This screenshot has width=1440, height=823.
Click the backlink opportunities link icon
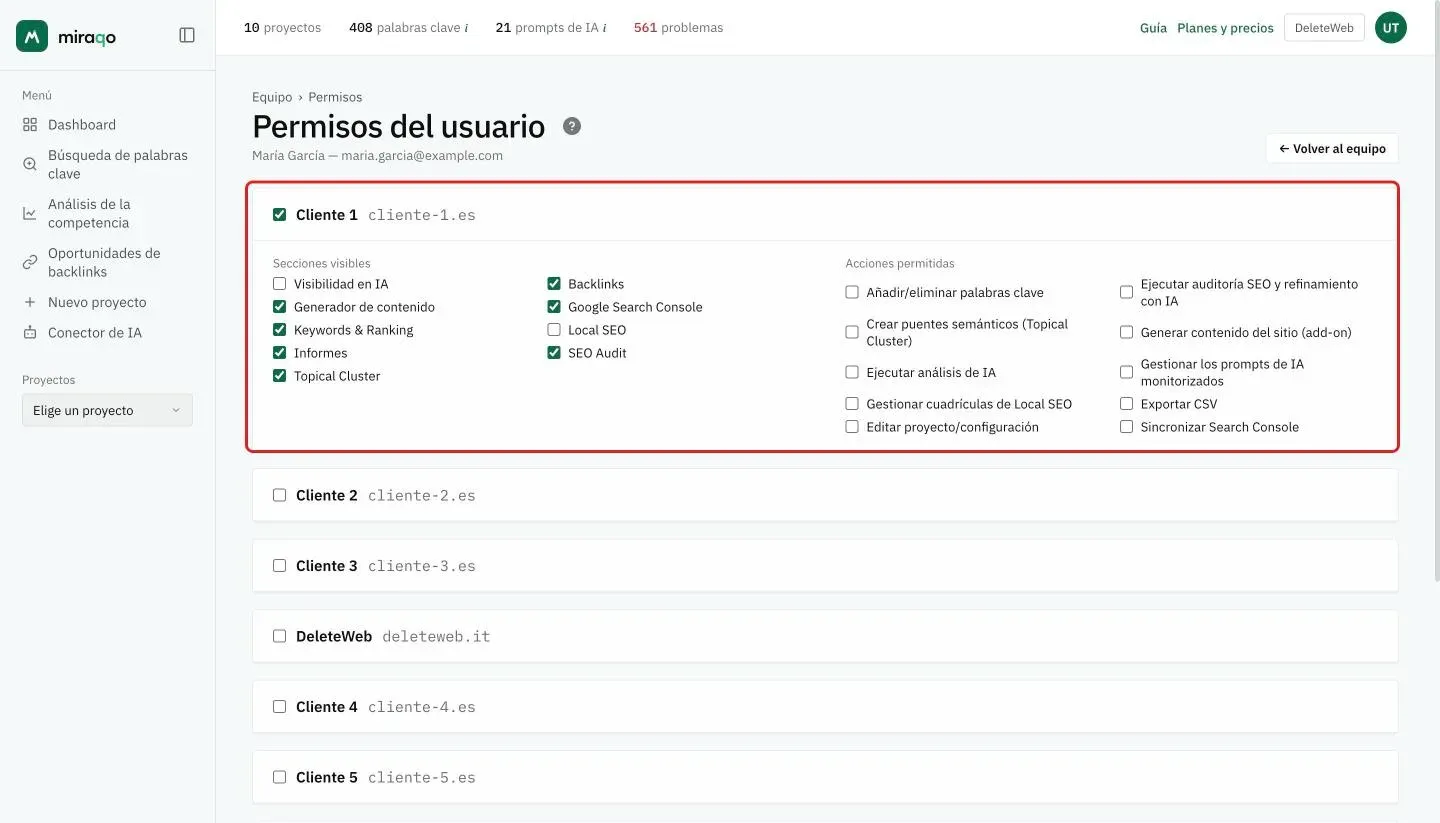(x=30, y=262)
